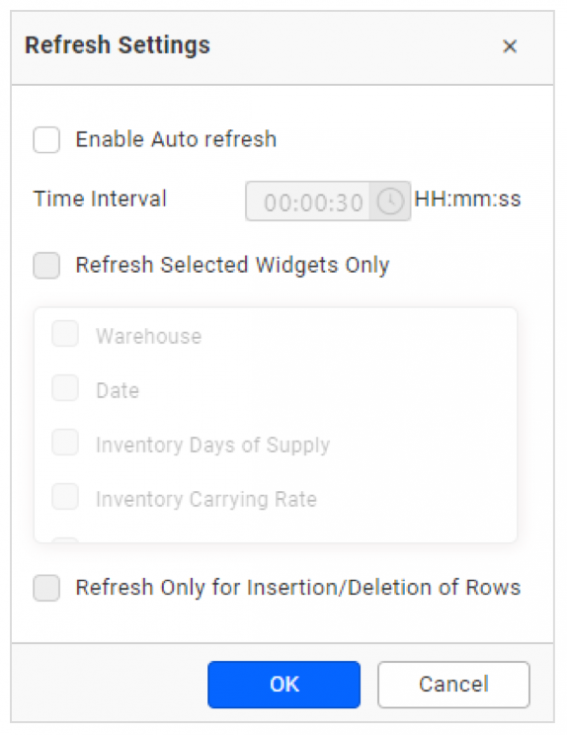Check Refresh Only for Insertion/Deletion of Rows box
The width and height of the screenshot is (567, 735).
point(46,588)
